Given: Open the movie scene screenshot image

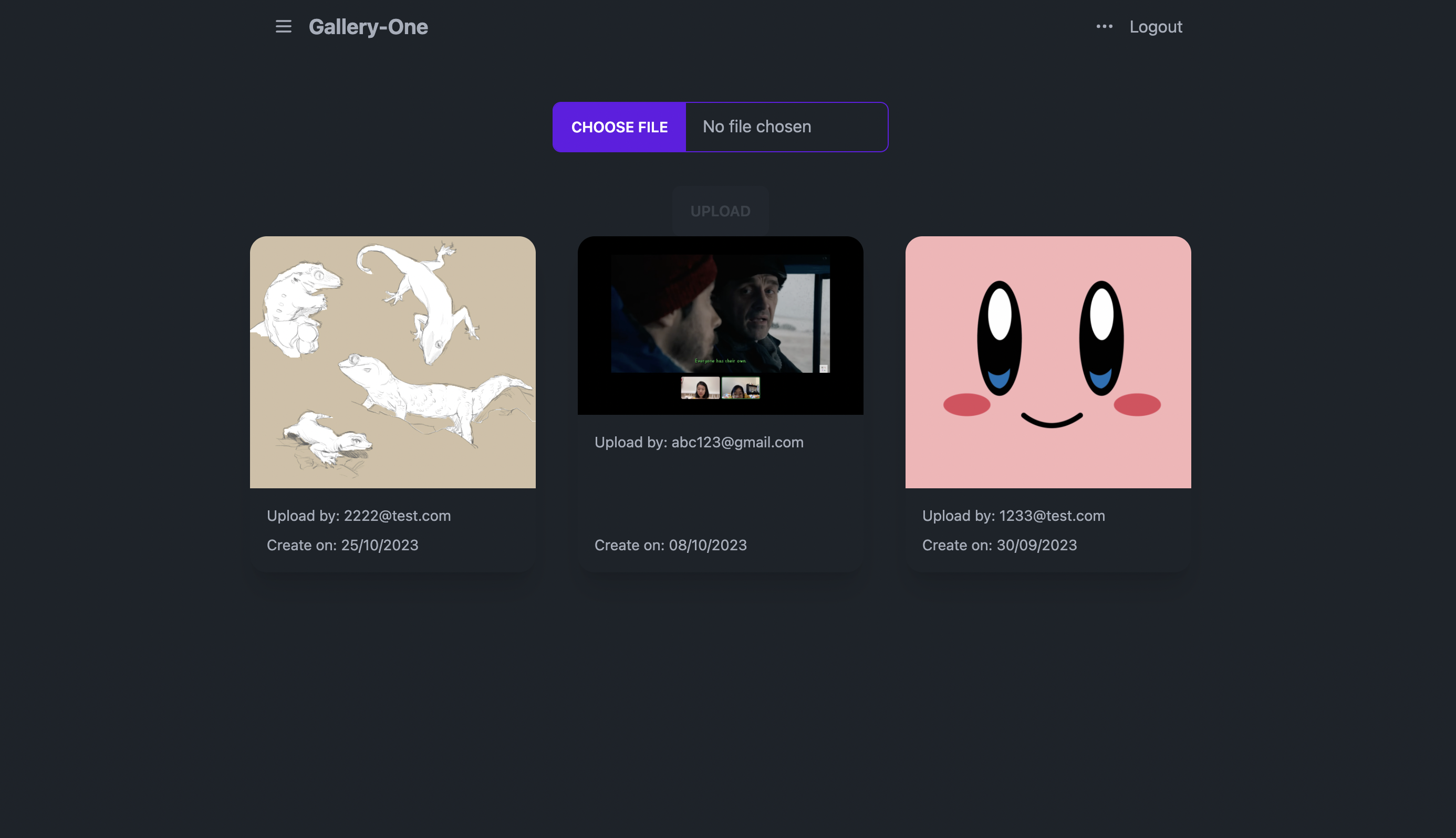Looking at the screenshot, I should point(720,326).
